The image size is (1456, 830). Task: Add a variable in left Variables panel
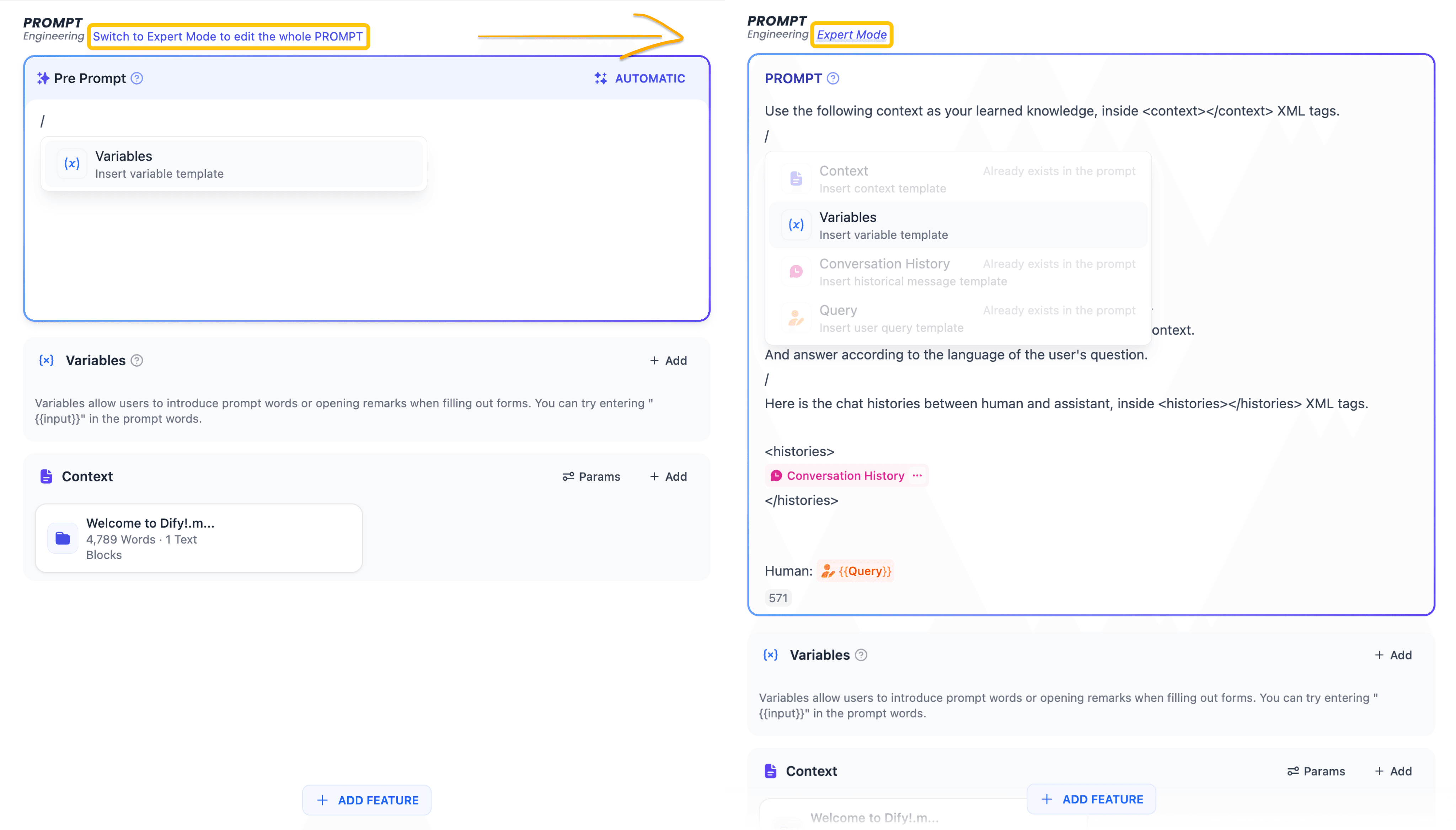tap(668, 360)
